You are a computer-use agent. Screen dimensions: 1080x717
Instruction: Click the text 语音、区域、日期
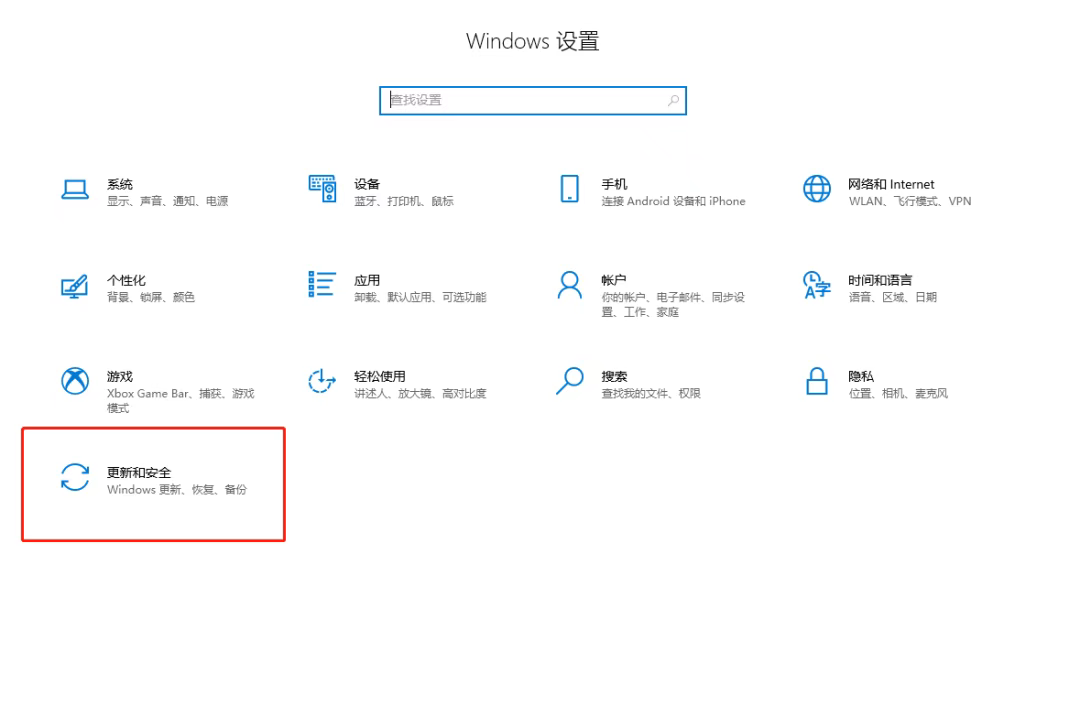(893, 298)
